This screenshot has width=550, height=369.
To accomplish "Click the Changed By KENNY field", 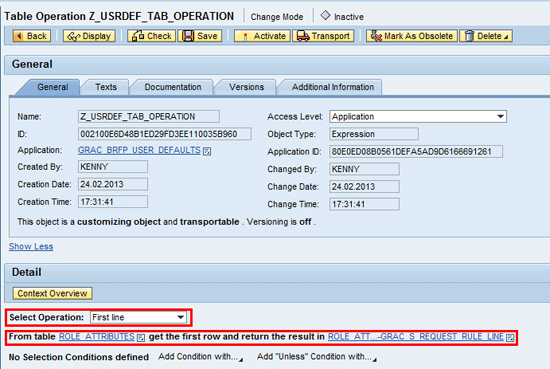I will click(364, 169).
